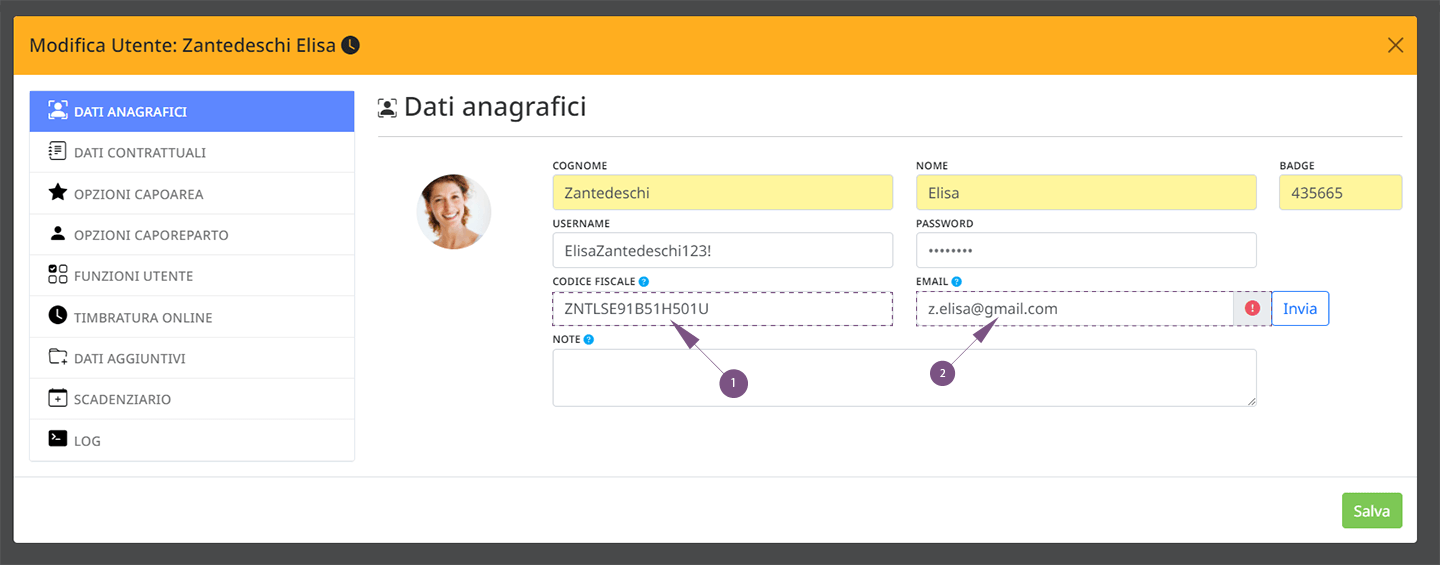The height and width of the screenshot is (565, 1440).
Task: Click into the Note text area
Action: coord(904,378)
